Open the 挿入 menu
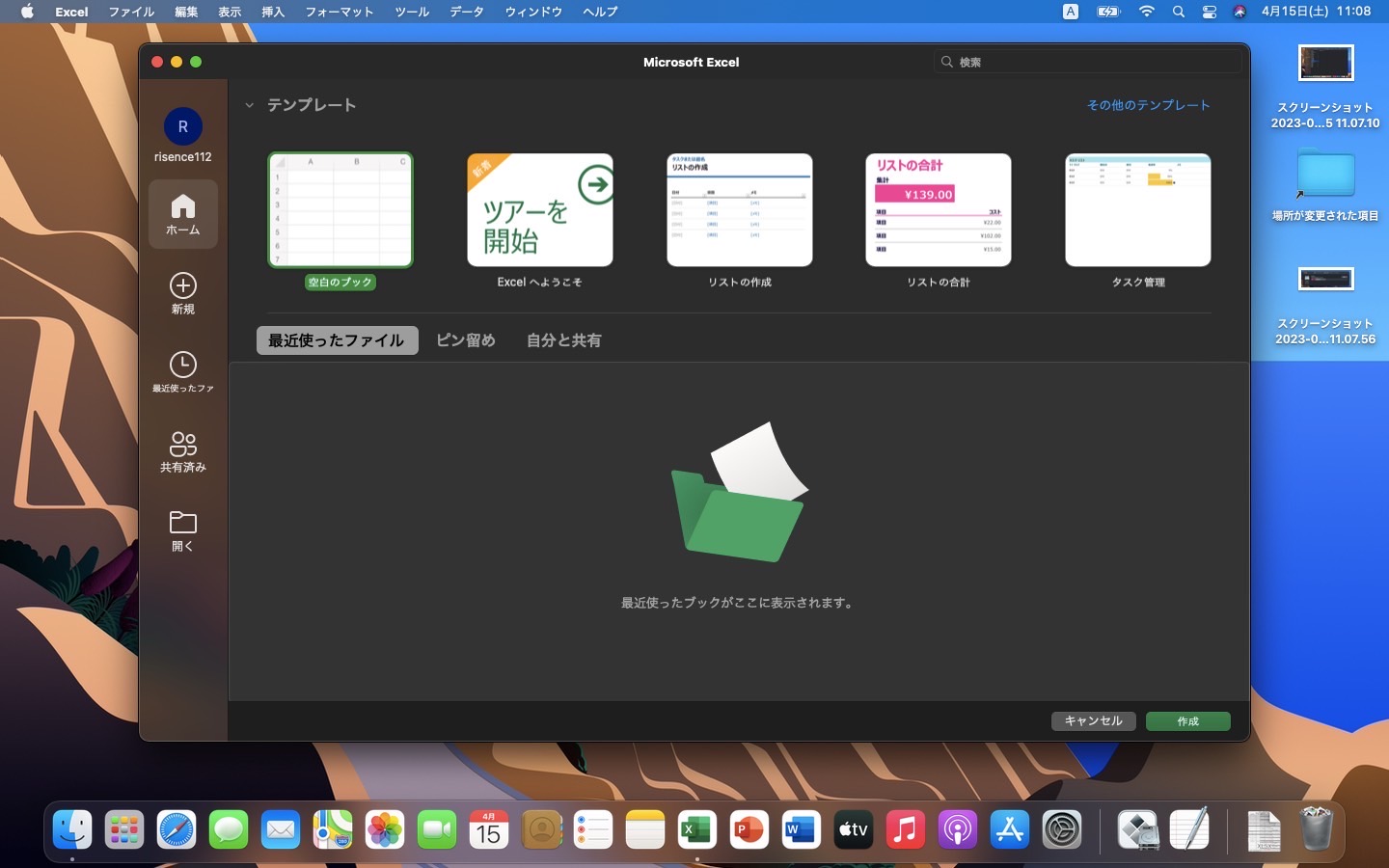Screen dimensions: 1389x868 click(273, 12)
